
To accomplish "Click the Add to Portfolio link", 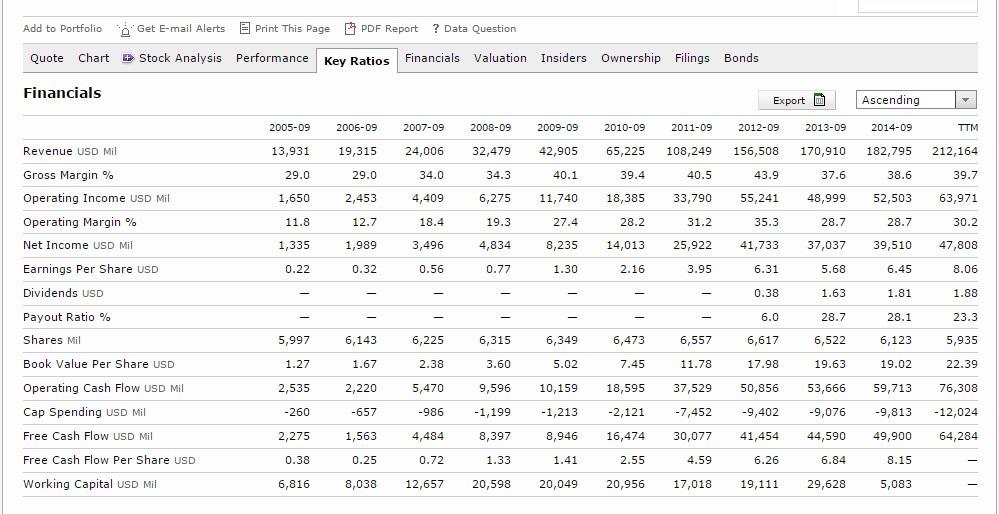I will [62, 29].
